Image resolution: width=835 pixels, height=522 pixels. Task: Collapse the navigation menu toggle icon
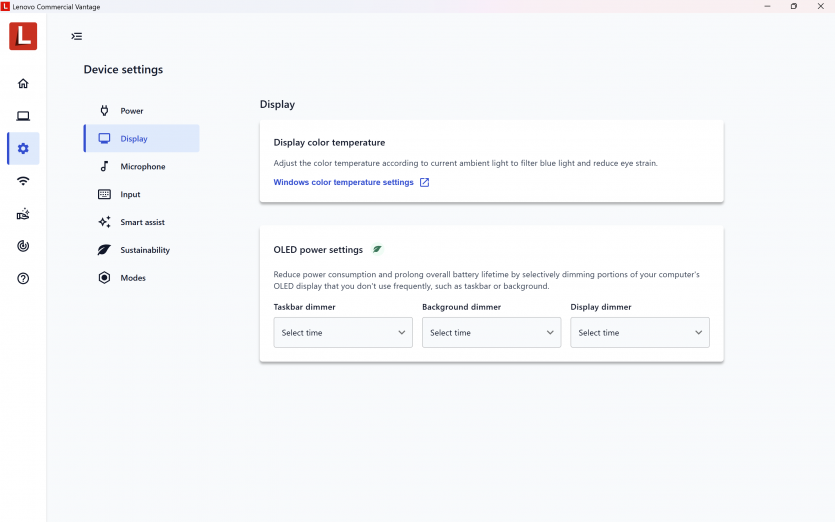pos(77,37)
